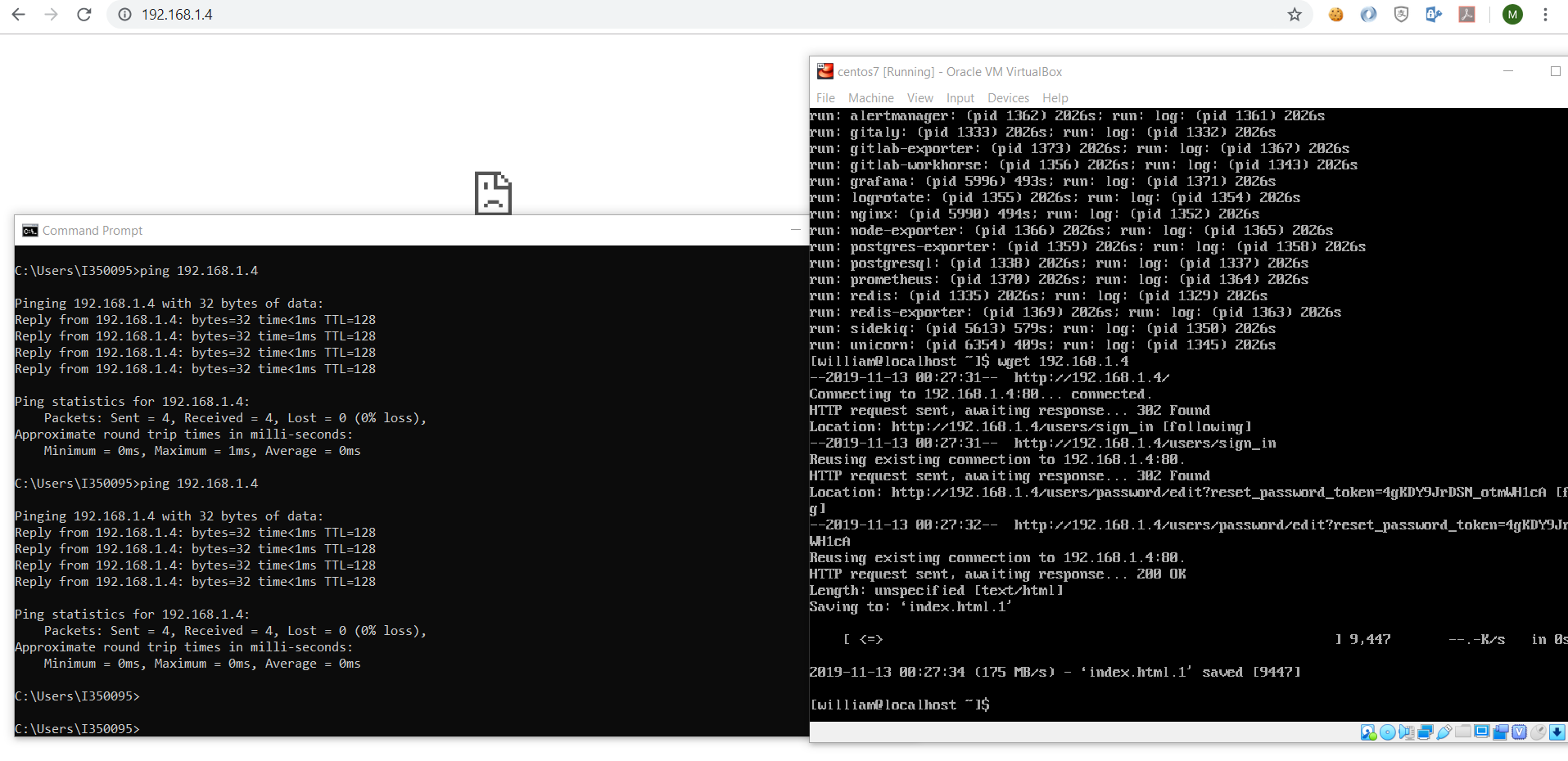Reload the 192.168.1.4 page
This screenshot has width=1568, height=761.
point(84,15)
